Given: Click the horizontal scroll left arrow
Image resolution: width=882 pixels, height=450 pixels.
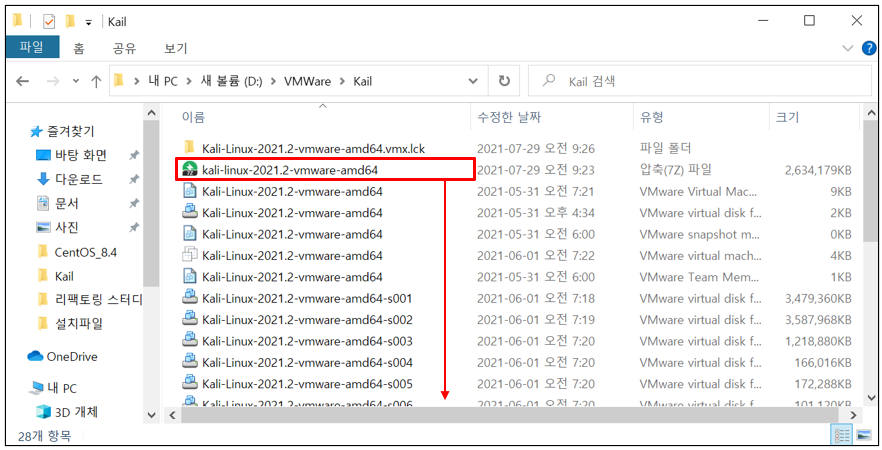Looking at the screenshot, I should (x=172, y=415).
